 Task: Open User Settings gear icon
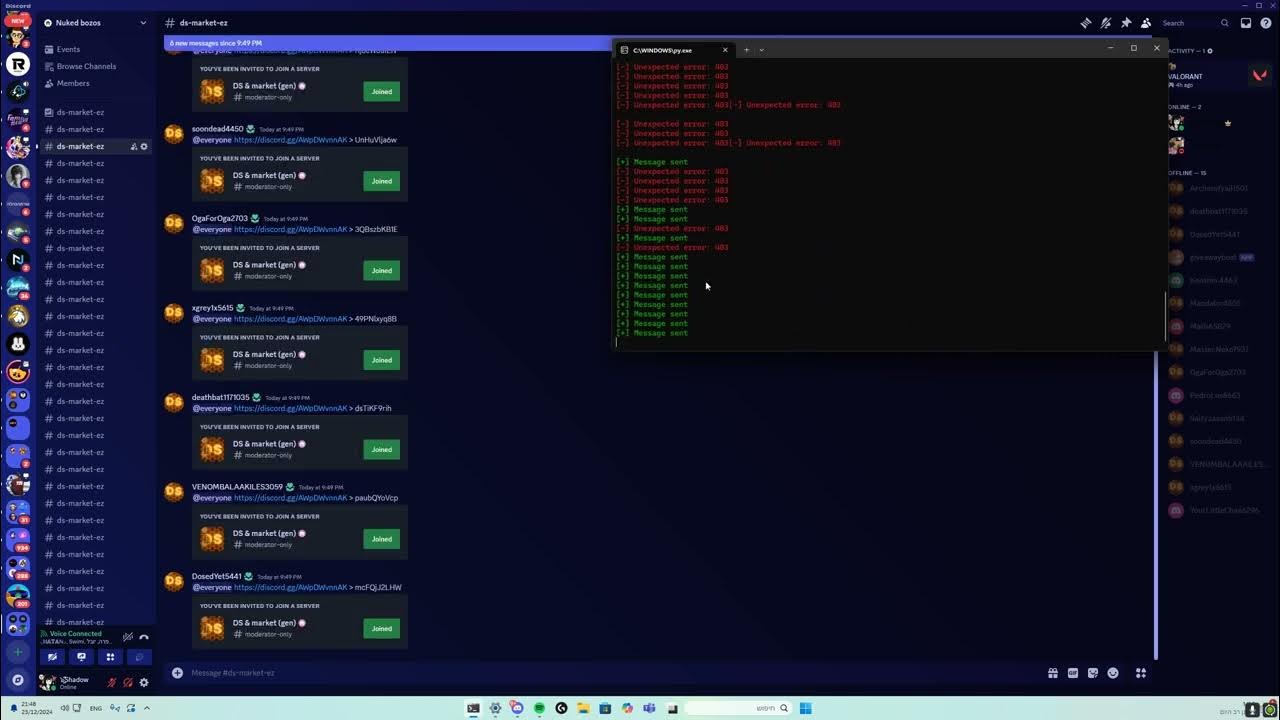click(144, 682)
